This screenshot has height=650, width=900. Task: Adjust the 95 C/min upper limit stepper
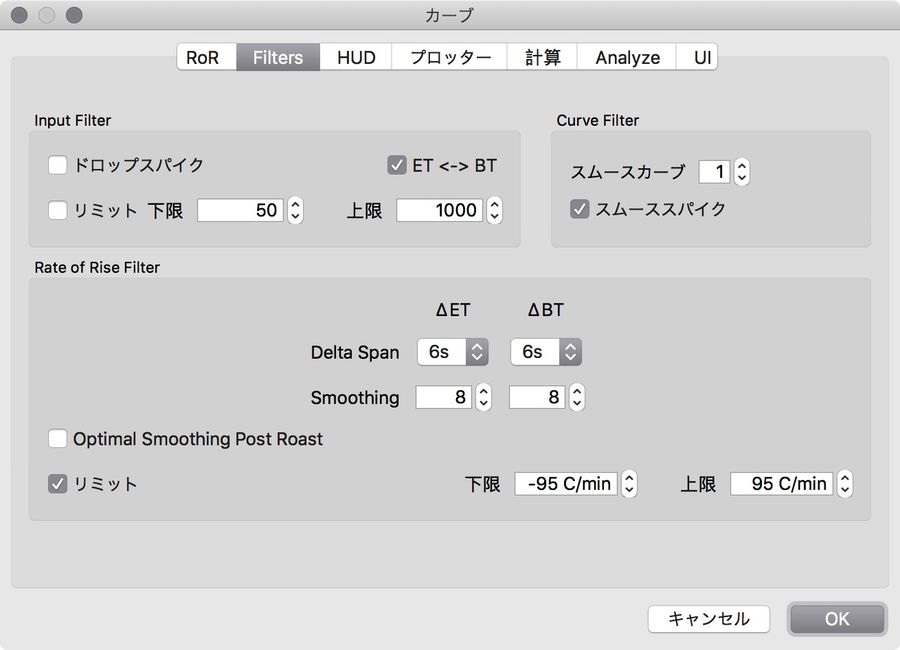click(845, 483)
